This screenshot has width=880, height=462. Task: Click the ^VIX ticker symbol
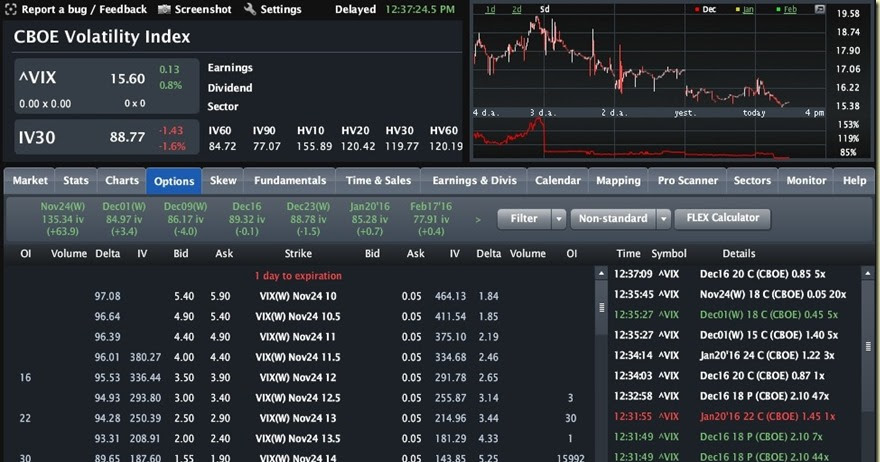tap(38, 77)
